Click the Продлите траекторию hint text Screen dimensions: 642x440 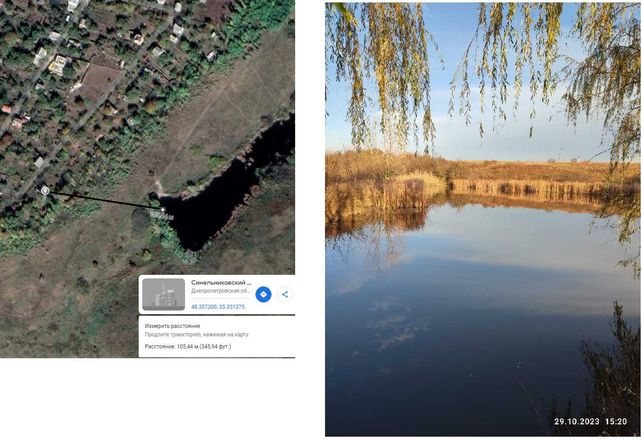tap(197, 334)
